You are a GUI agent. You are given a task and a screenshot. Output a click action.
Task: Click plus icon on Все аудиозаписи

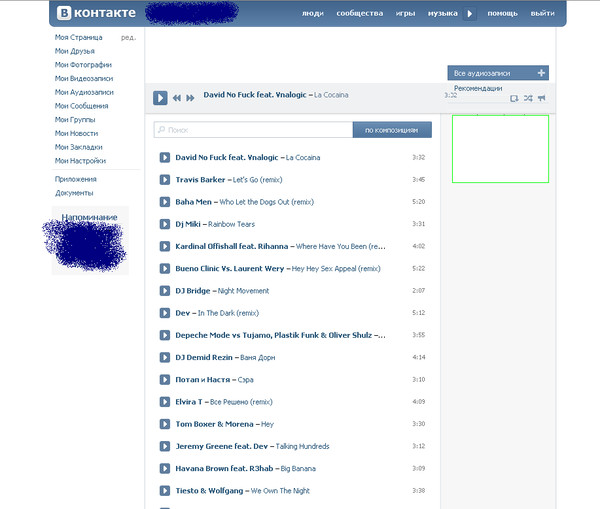[x=541, y=73]
